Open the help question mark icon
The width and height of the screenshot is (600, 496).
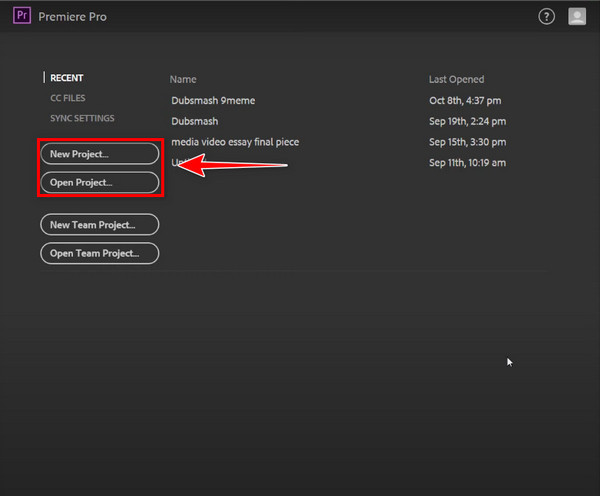click(546, 16)
